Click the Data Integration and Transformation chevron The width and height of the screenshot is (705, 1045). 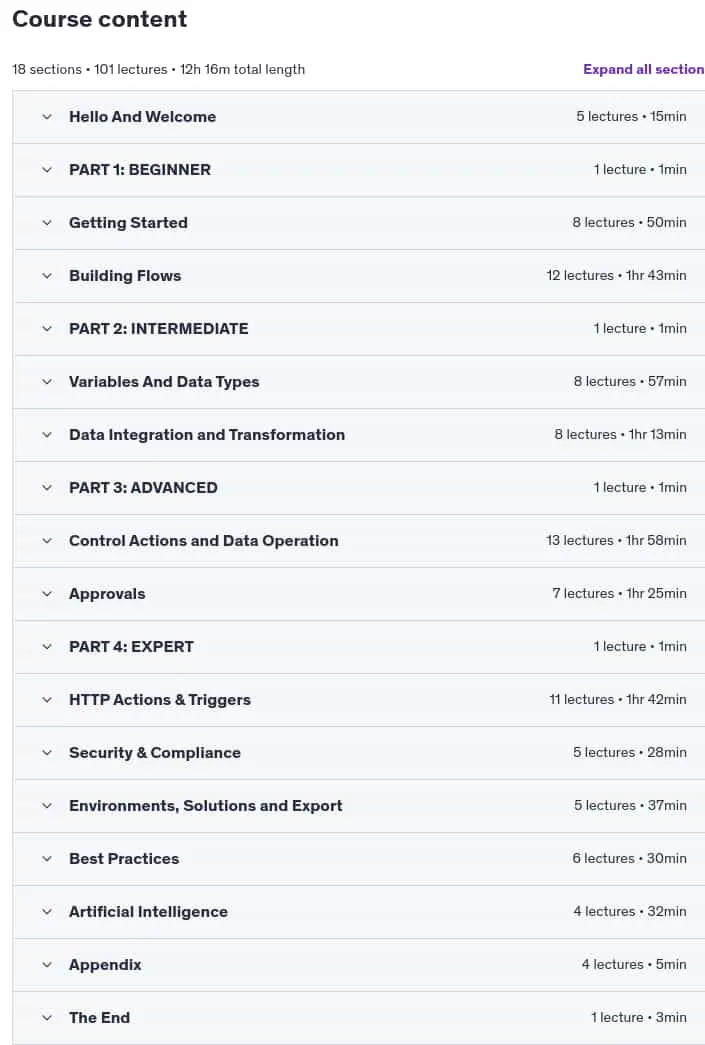click(47, 435)
